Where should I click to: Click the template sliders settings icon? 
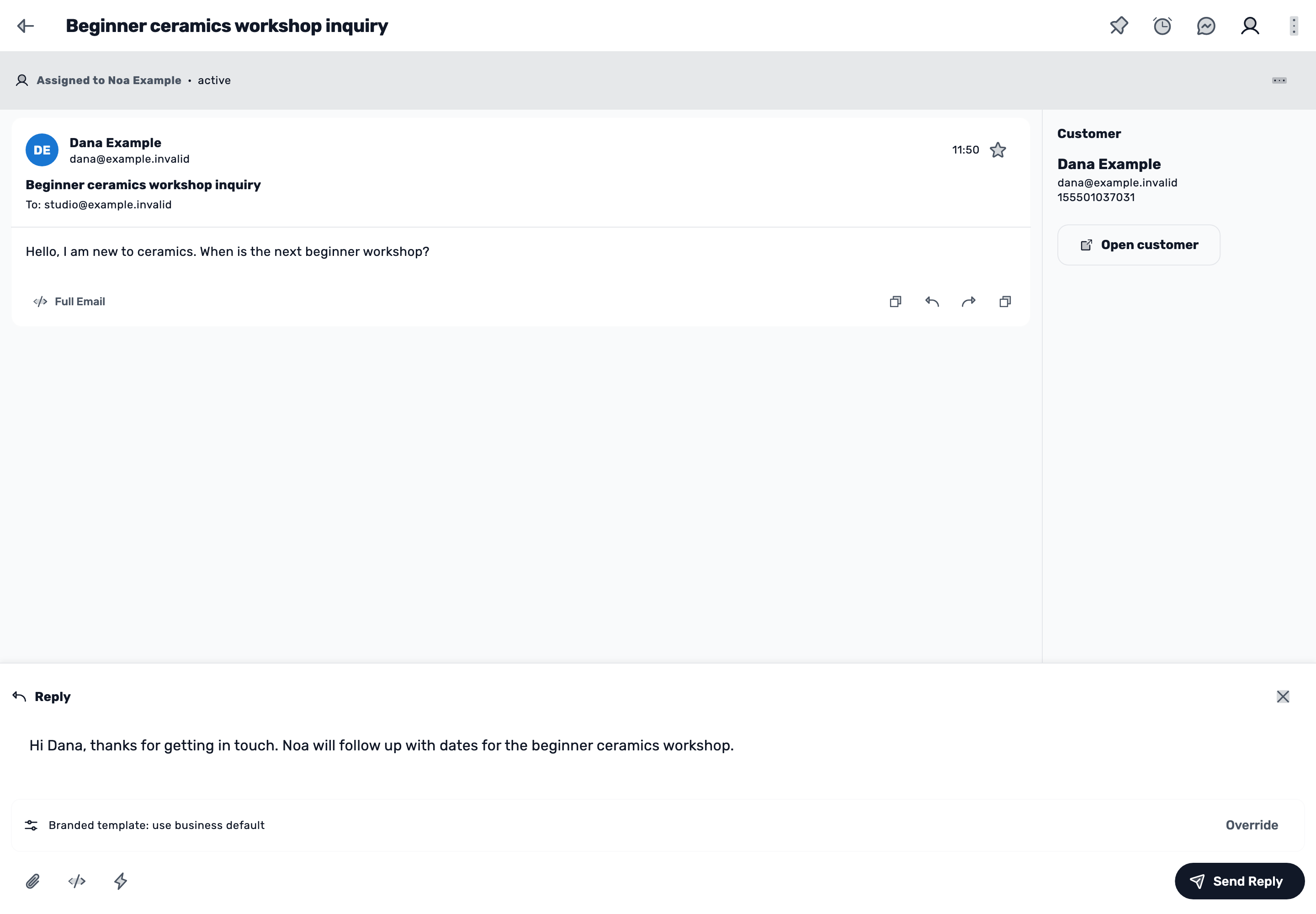click(x=31, y=825)
